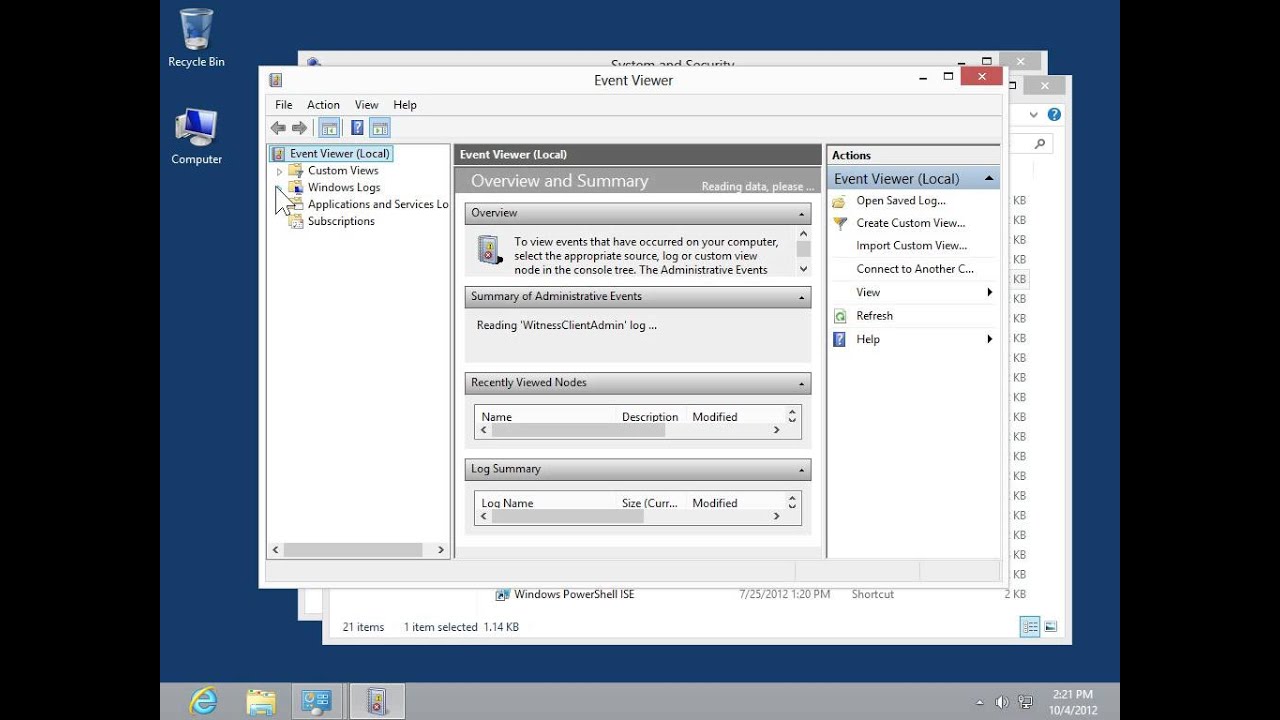
Task: Click the Name column header in Recently Viewed Nodes
Action: click(546, 416)
